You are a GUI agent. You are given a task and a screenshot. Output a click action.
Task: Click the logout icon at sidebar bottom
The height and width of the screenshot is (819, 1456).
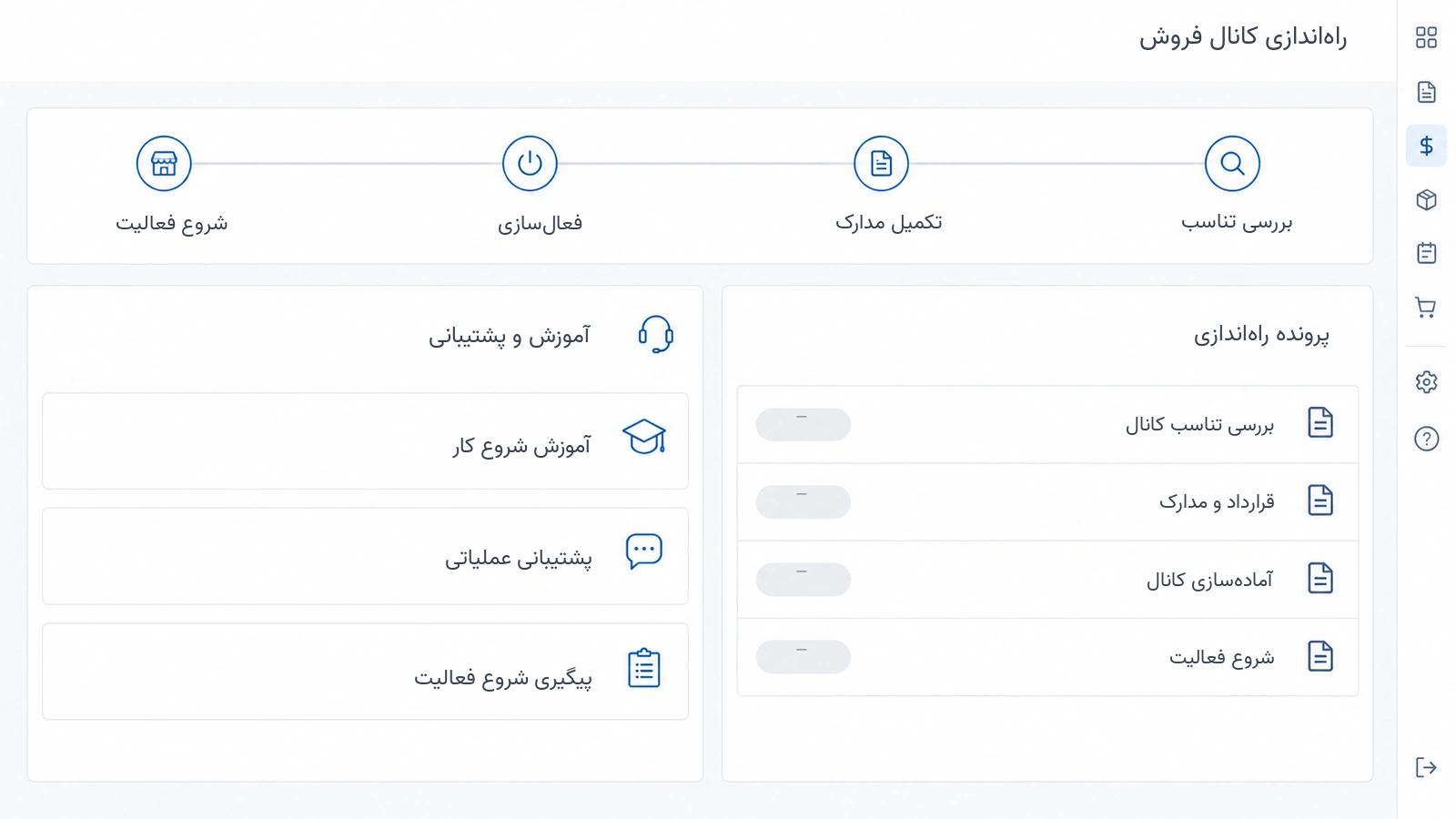coord(1426,767)
